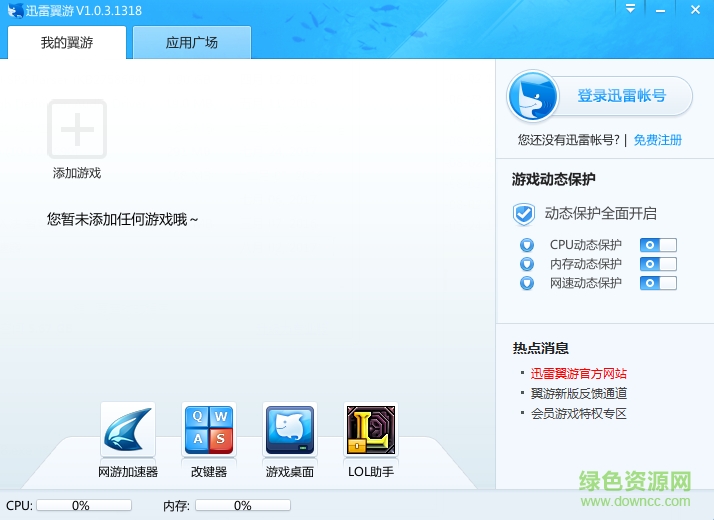The width and height of the screenshot is (714, 520).
Task: Launch the 改键器 QWAS key remapper icon
Action: tap(209, 429)
